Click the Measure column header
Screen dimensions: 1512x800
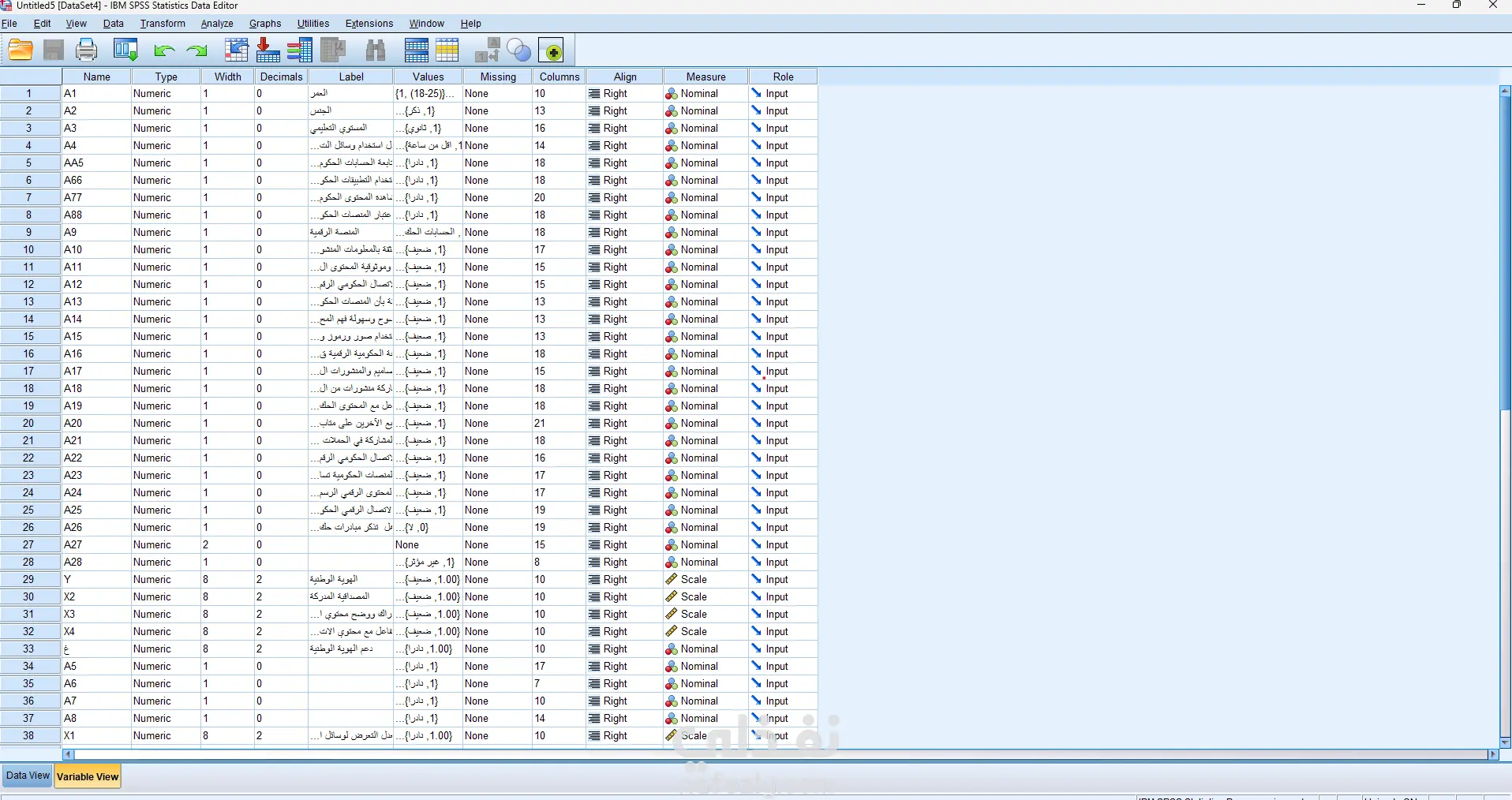(x=706, y=77)
